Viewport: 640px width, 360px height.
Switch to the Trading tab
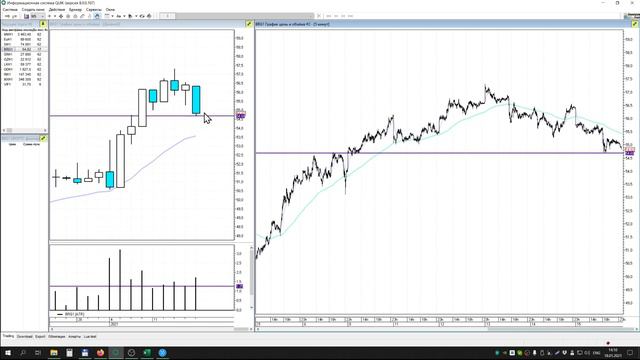[8, 336]
